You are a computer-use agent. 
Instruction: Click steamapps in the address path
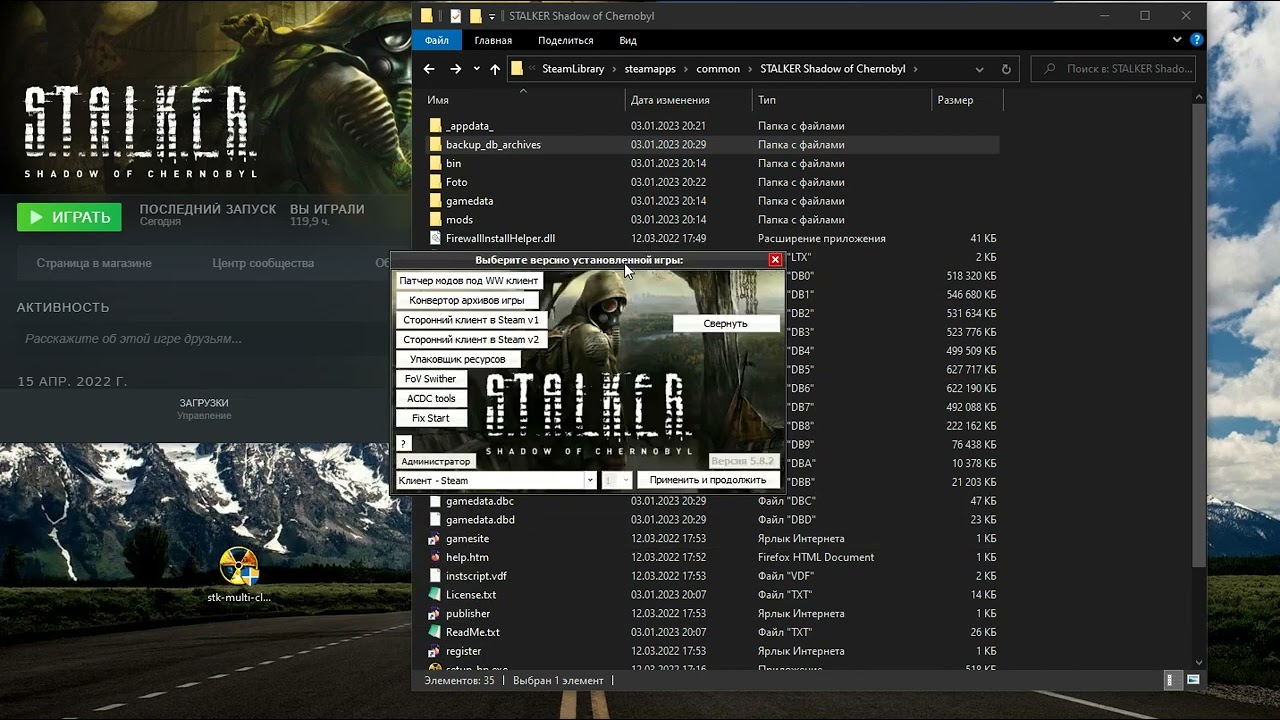point(650,69)
